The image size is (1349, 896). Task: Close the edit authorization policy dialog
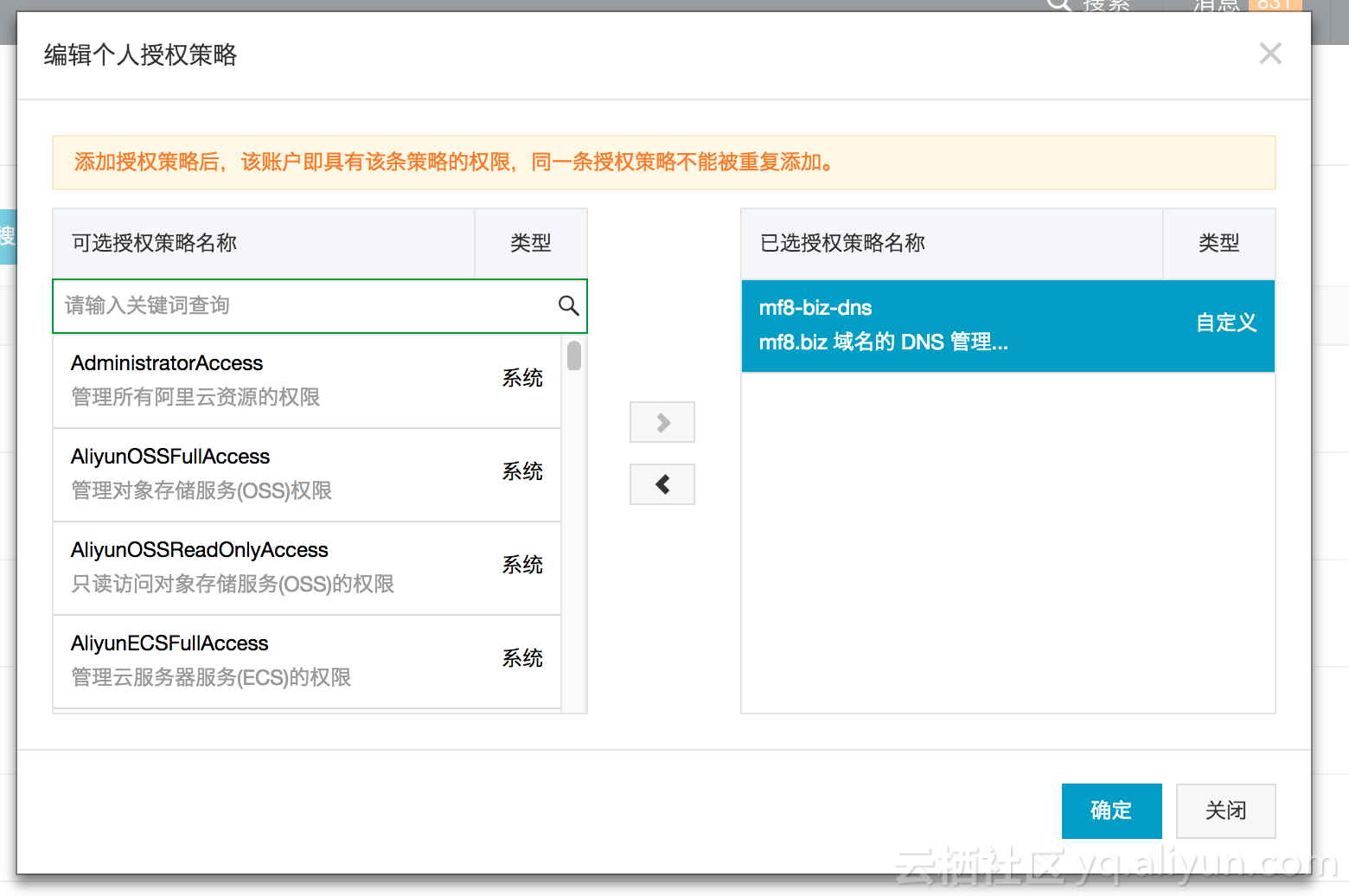(1270, 54)
